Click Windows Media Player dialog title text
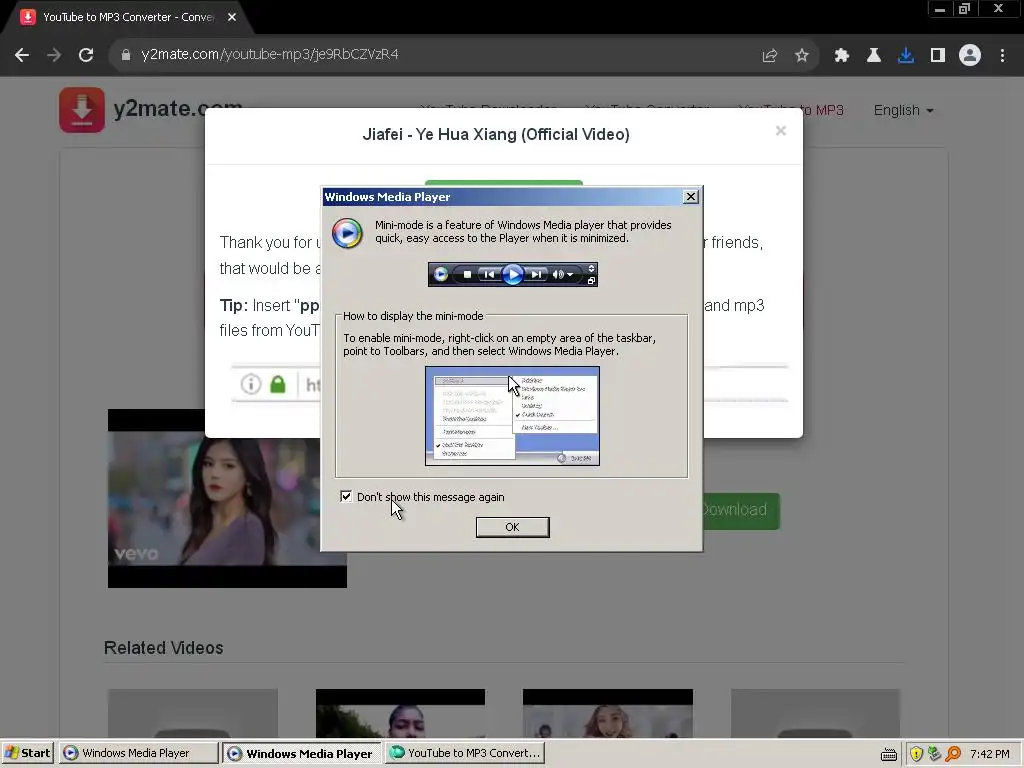This screenshot has width=1024, height=768. 387,197
